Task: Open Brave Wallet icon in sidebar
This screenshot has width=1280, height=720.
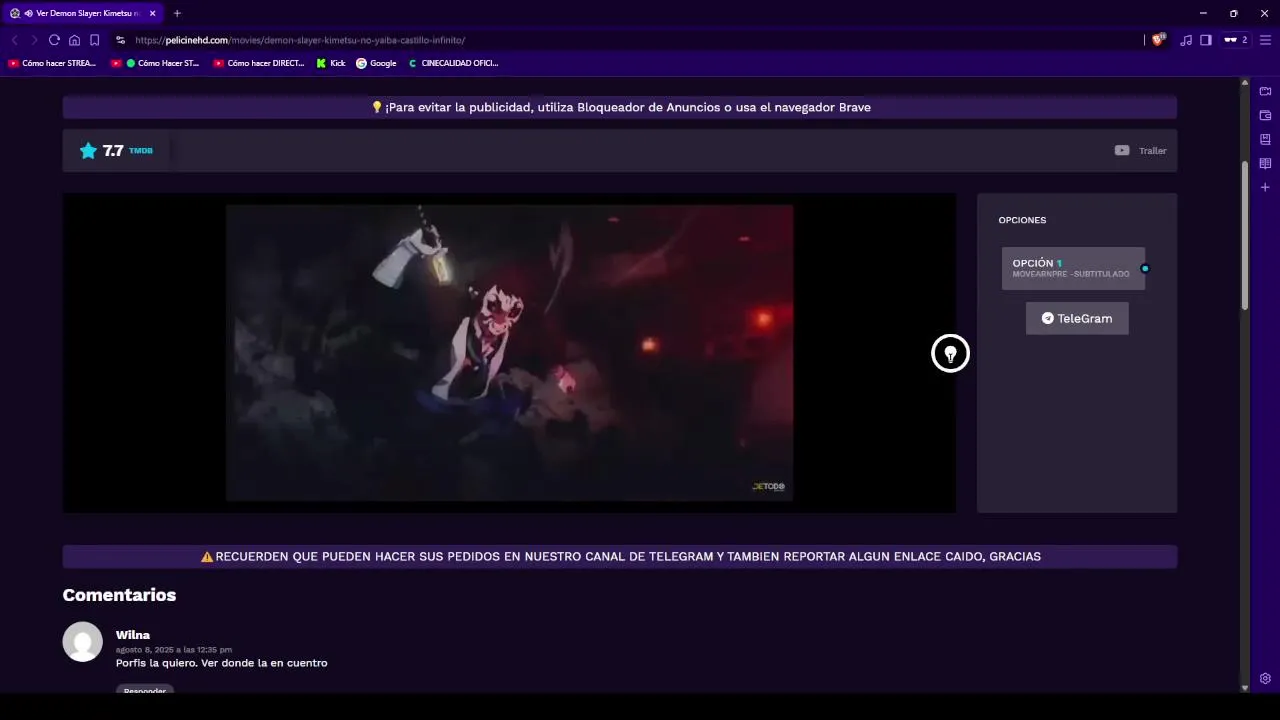Action: click(x=1265, y=115)
